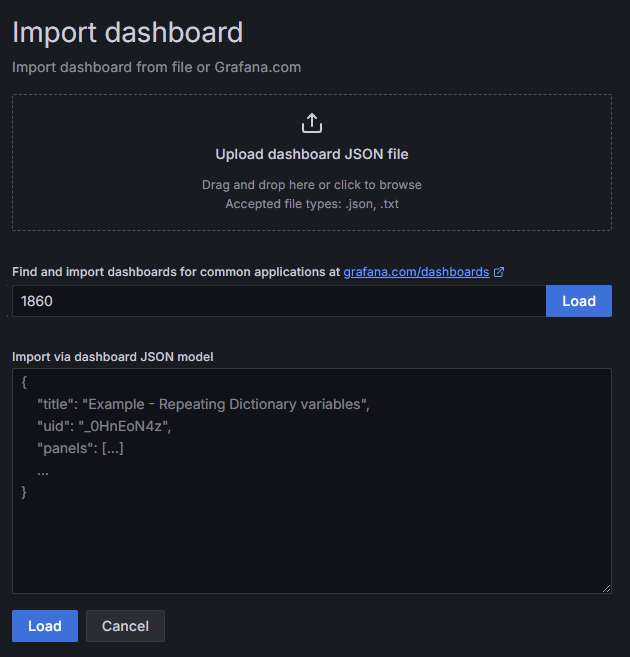Click the closing brace in JSON placeholder
The width and height of the screenshot is (630, 657).
[24, 492]
